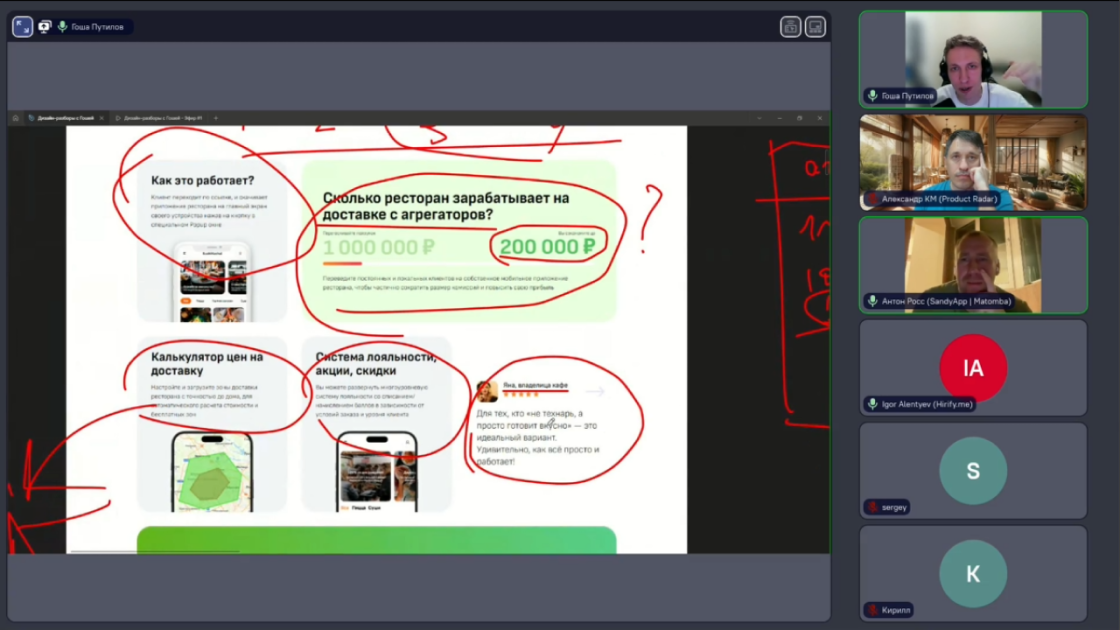The width and height of the screenshot is (1120, 630).
Task: Select Антон Росс video tile
Action: click(973, 265)
